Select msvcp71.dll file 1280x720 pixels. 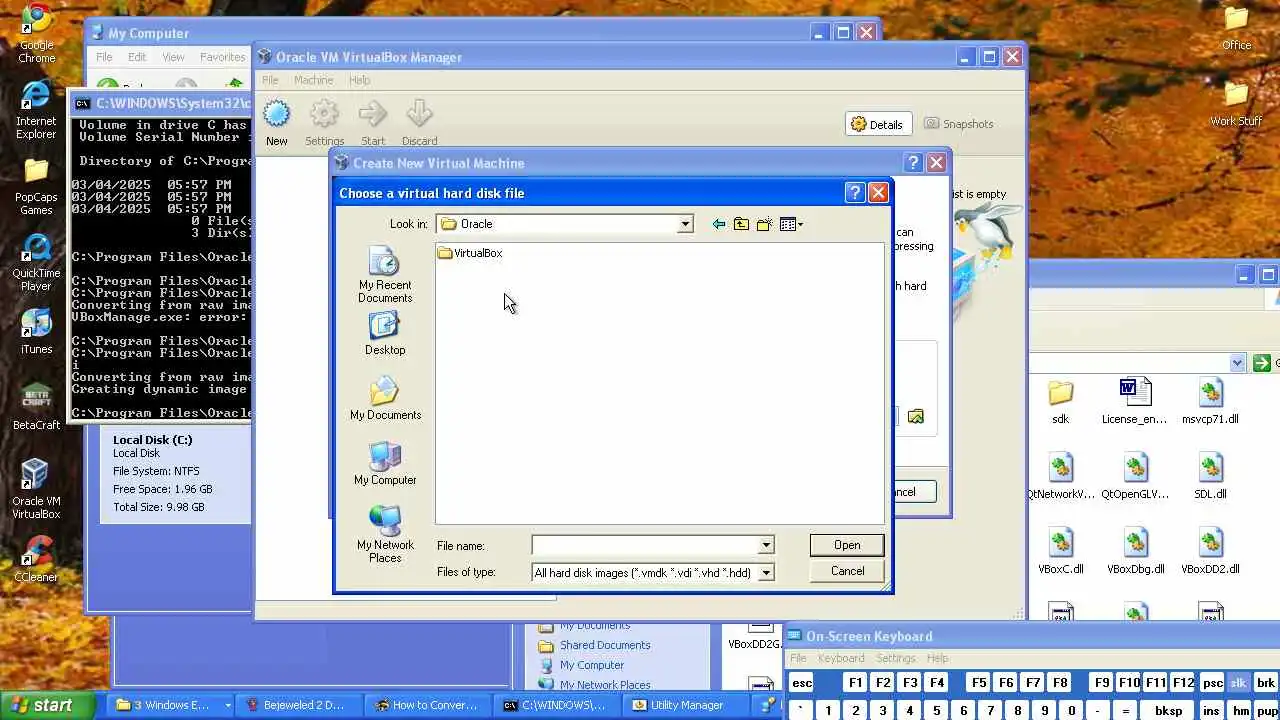point(1210,402)
